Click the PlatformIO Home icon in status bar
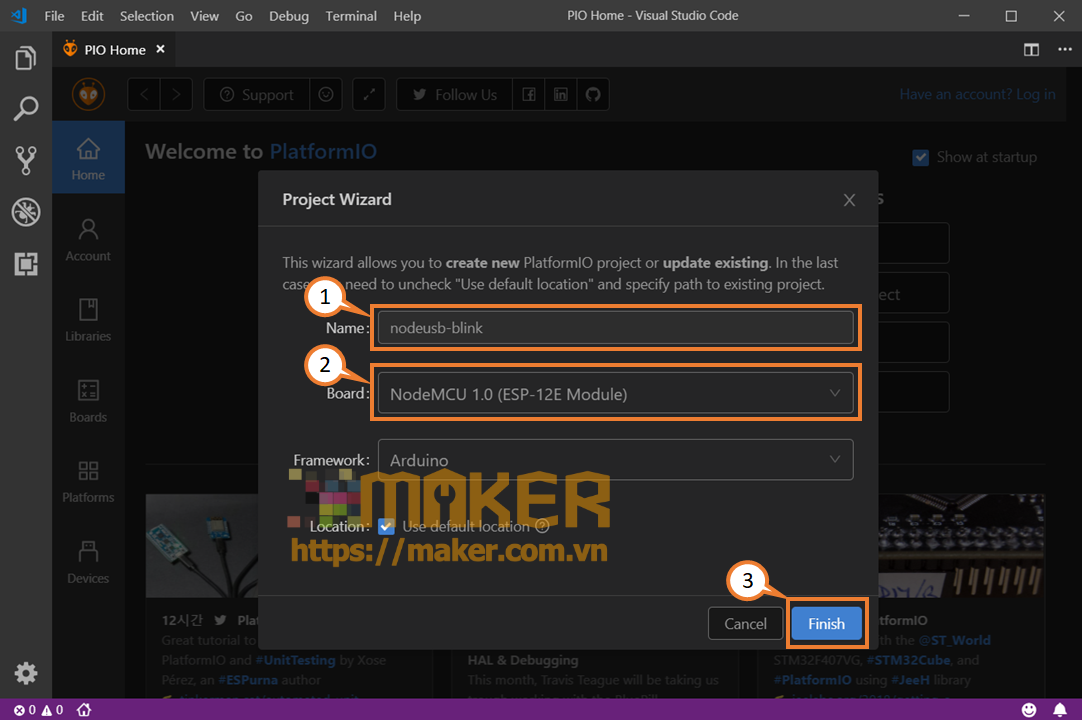This screenshot has height=720, width=1082. [84, 710]
